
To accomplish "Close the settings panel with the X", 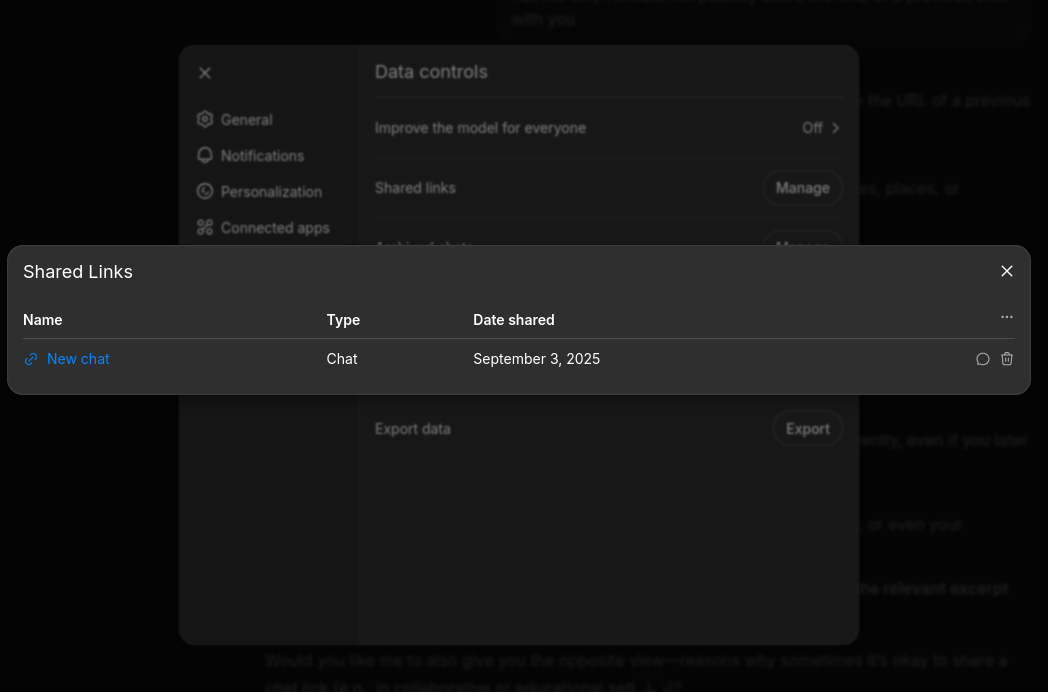I will pos(205,73).
